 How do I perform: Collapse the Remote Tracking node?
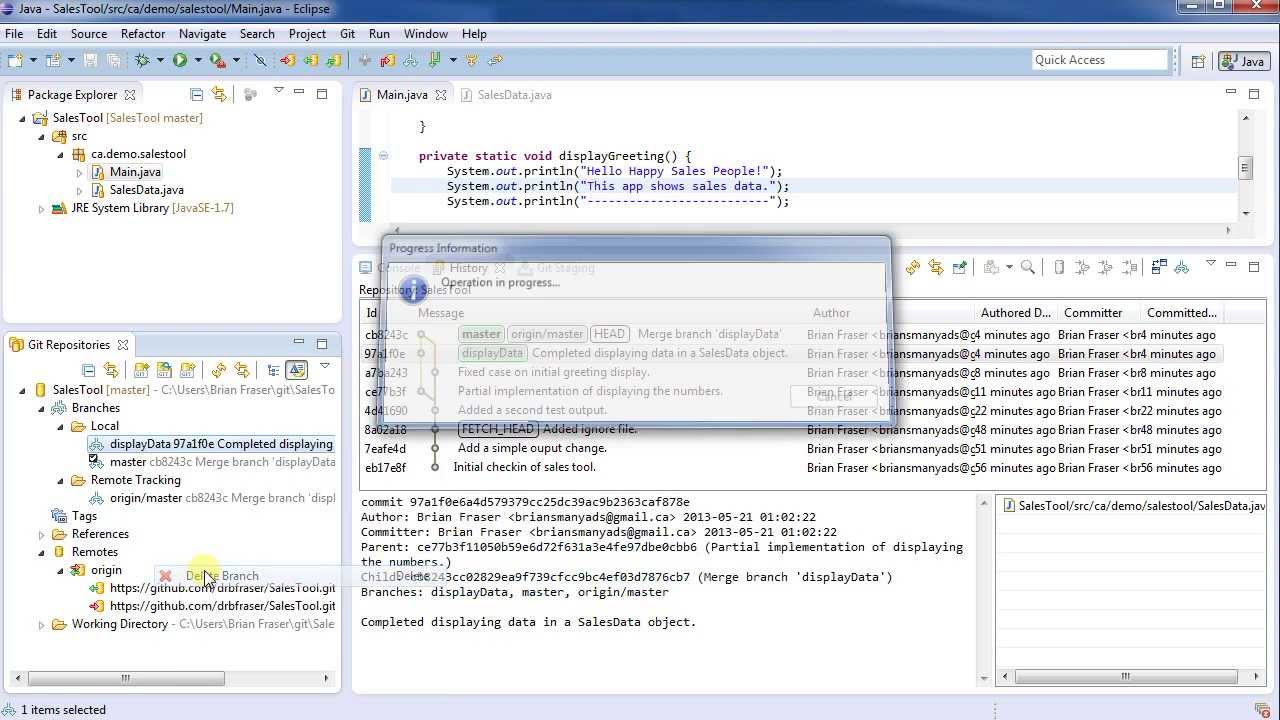(x=61, y=480)
